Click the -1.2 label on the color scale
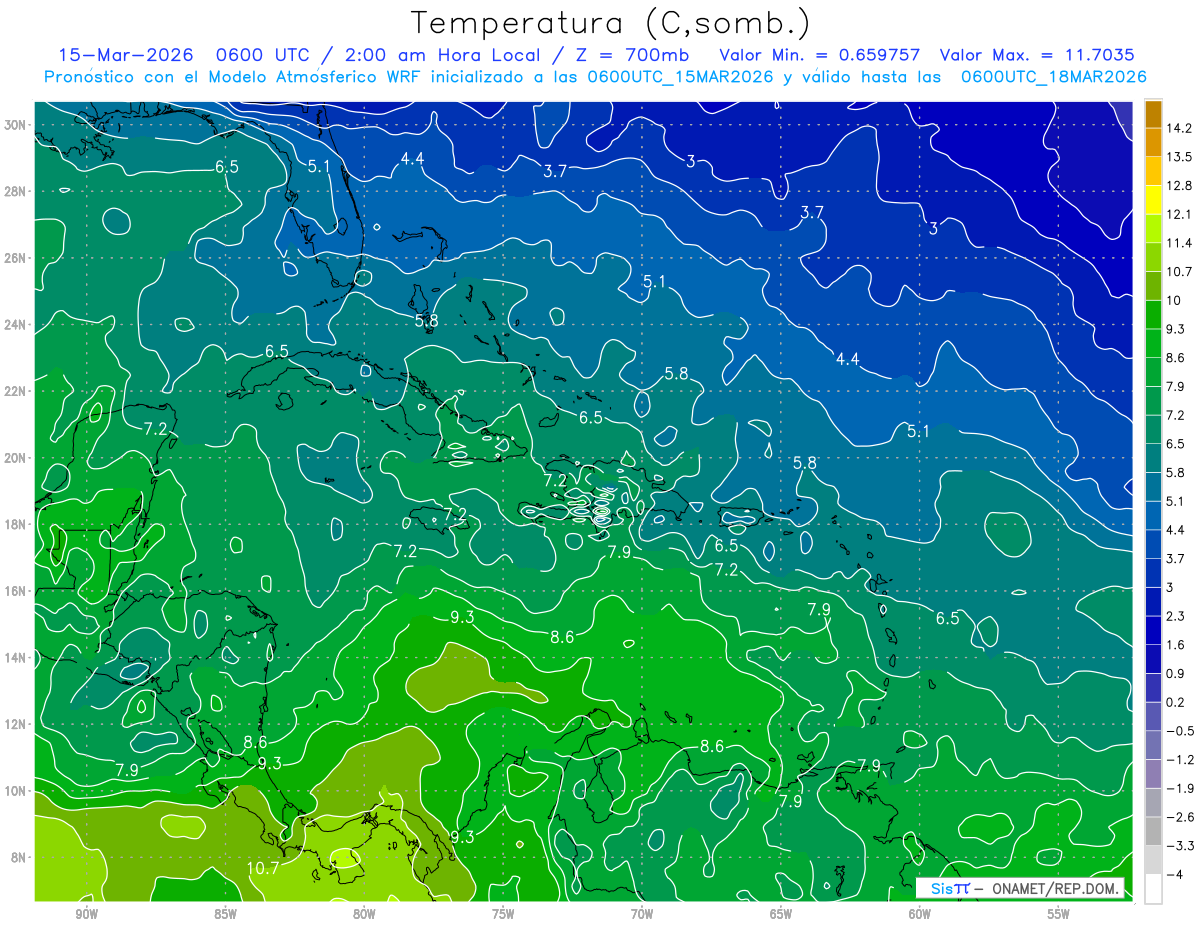 [x=1180, y=760]
